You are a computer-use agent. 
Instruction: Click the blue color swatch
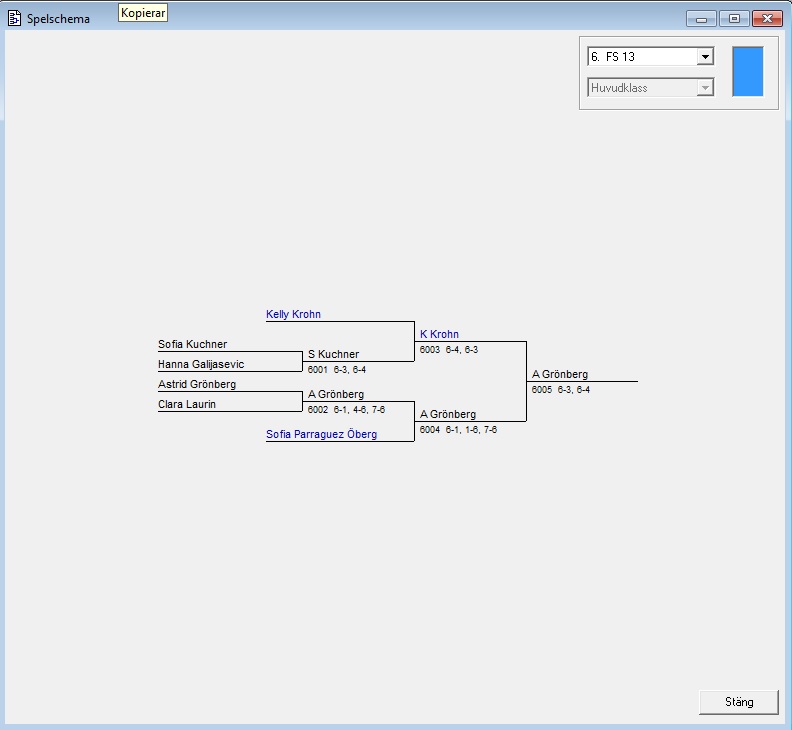[x=747, y=71]
